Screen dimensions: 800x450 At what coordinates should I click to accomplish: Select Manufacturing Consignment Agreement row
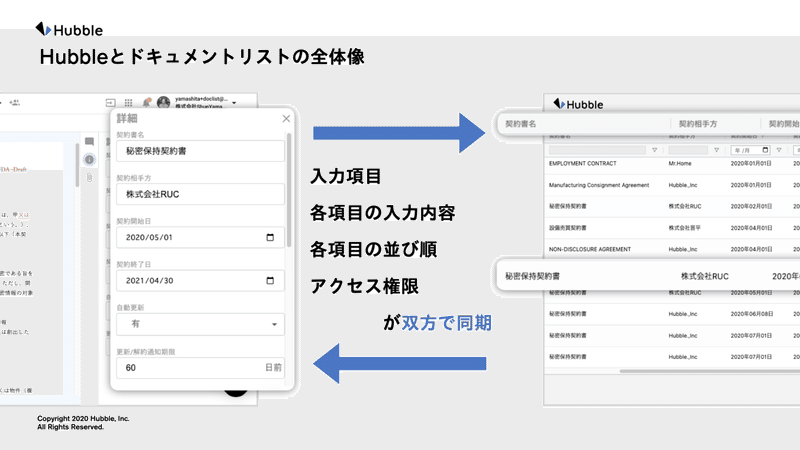point(672,185)
